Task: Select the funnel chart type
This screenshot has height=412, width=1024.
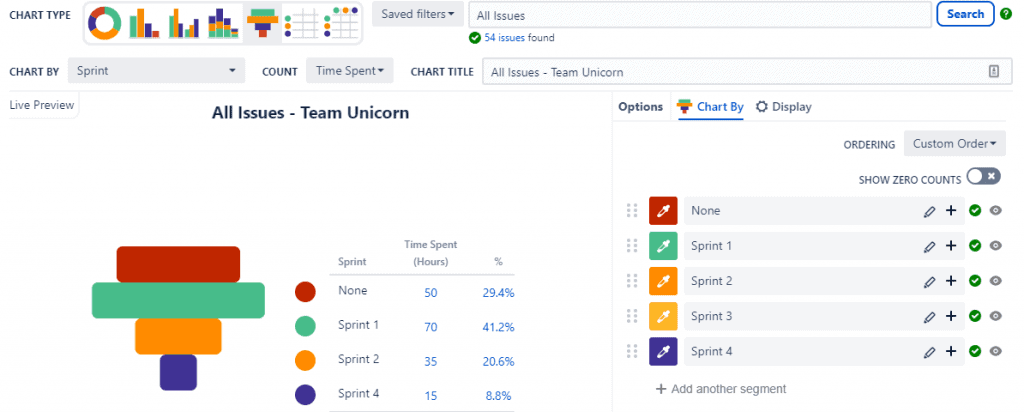Action: coord(263,21)
